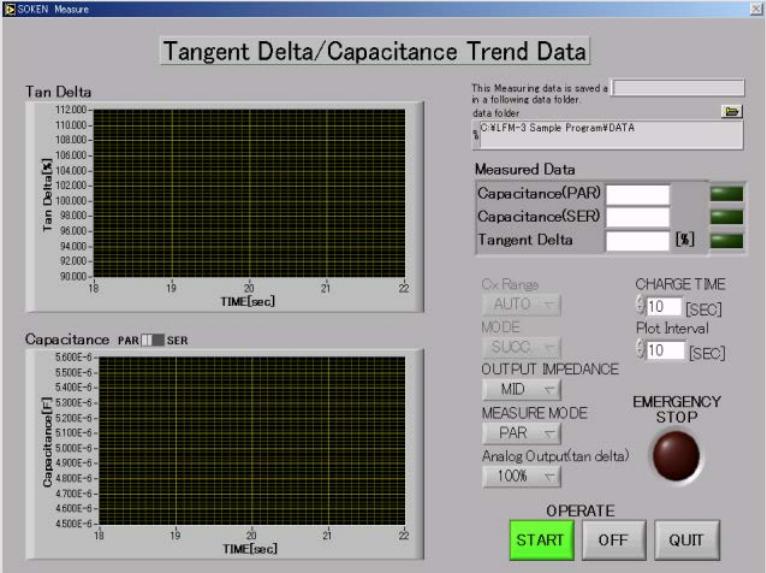The width and height of the screenshot is (766, 573).
Task: Open the Cx Range AUTO dropdown
Action: (x=521, y=305)
